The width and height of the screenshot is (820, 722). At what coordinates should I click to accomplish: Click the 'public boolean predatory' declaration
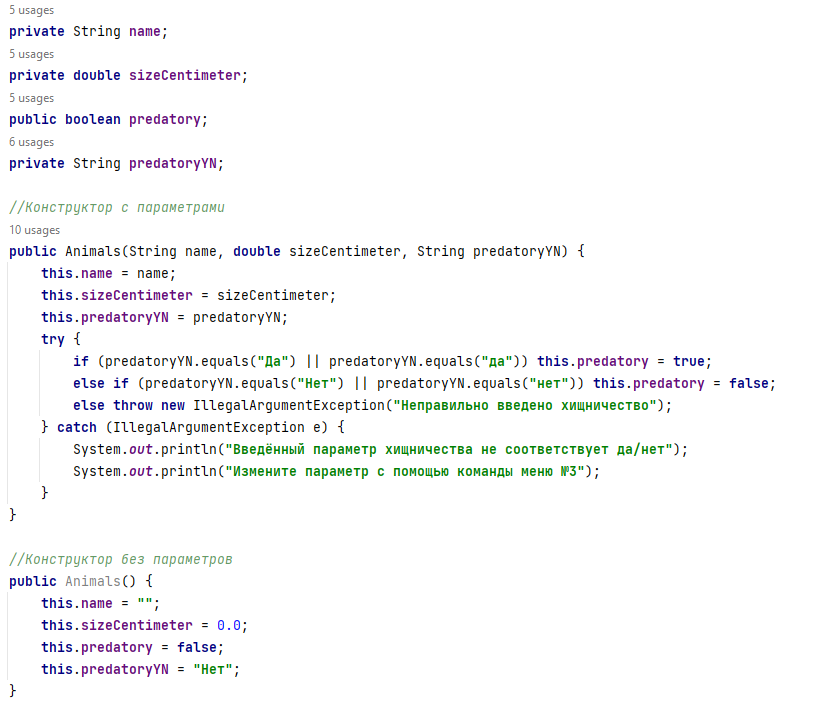[x=108, y=120]
